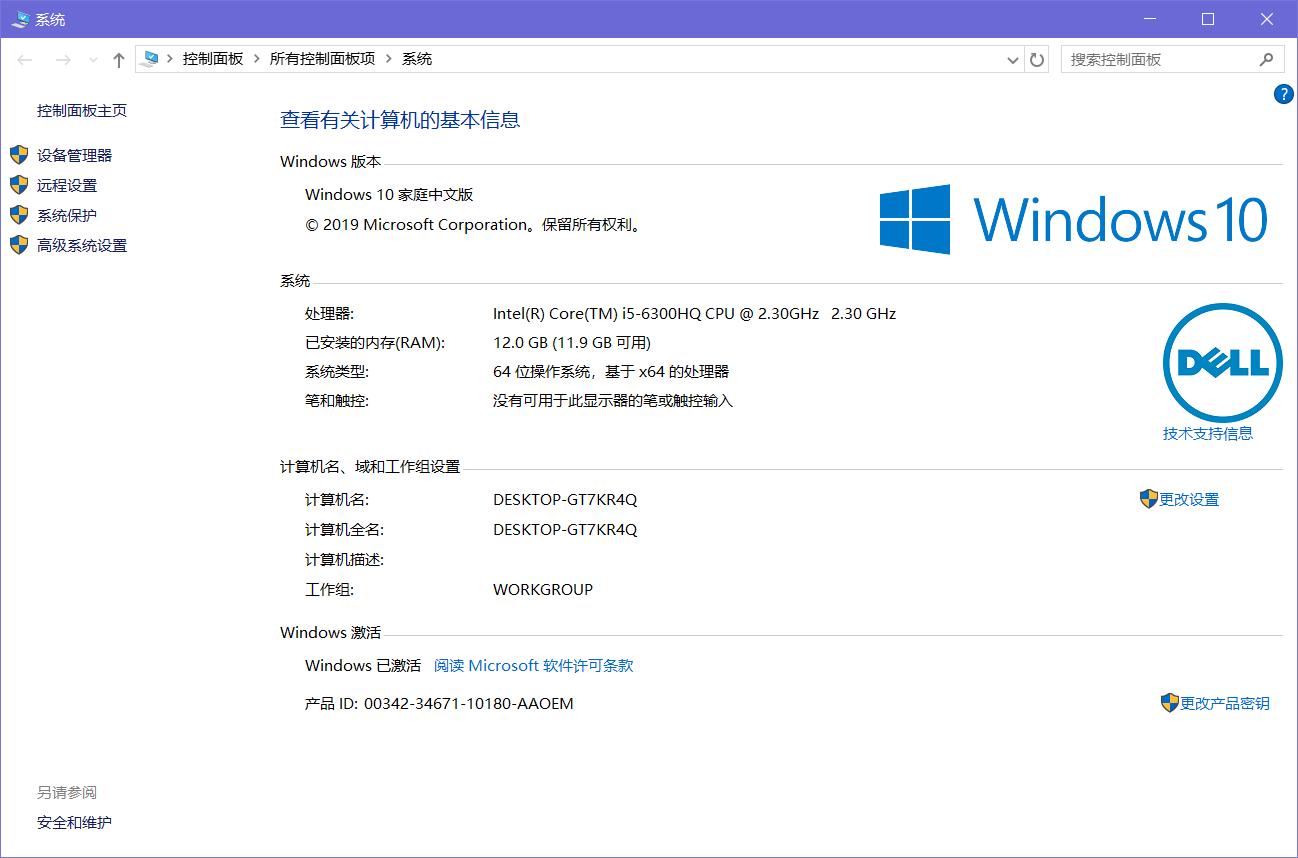Maximize the 系统 window
Image resolution: width=1298 pixels, height=858 pixels.
(x=1208, y=19)
